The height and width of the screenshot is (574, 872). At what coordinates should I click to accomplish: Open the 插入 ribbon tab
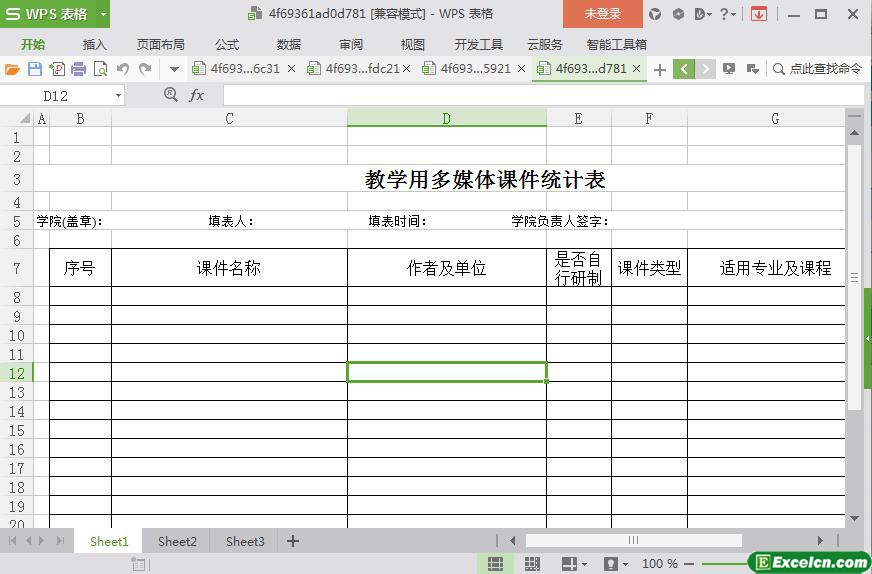coord(95,44)
